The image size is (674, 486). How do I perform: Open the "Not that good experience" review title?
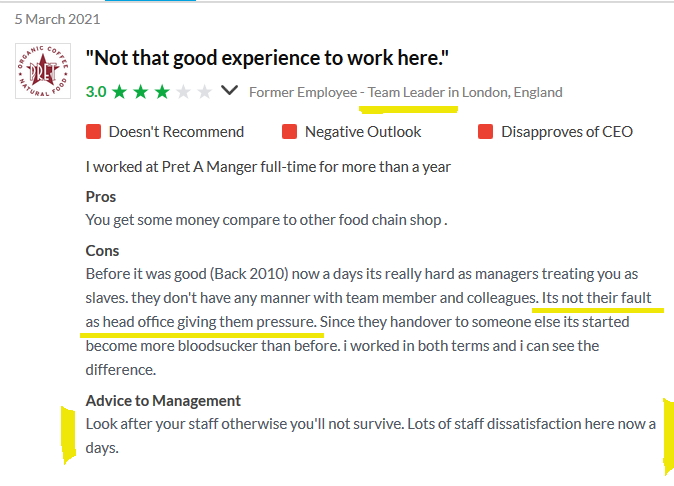click(x=267, y=59)
